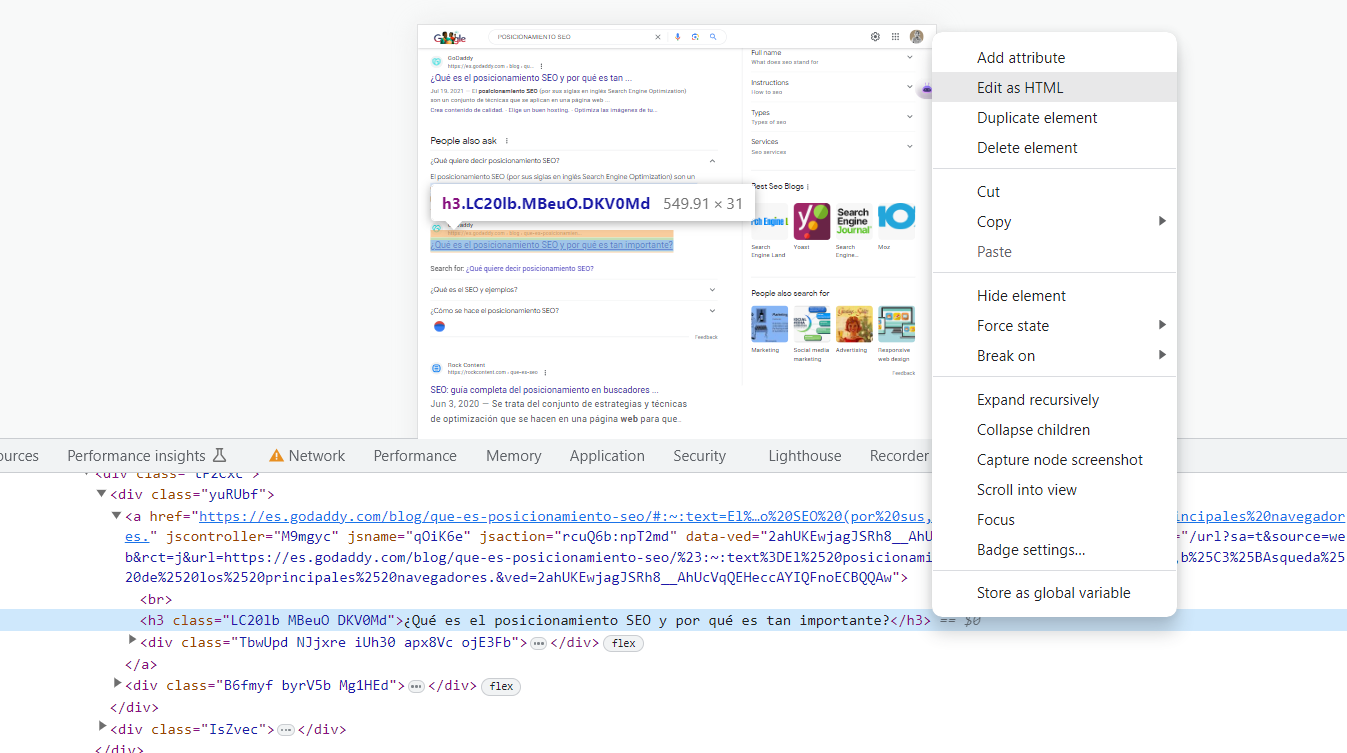Click ellipsis button in TbwUpd div row
This screenshot has height=753, width=1347.
coord(538,643)
